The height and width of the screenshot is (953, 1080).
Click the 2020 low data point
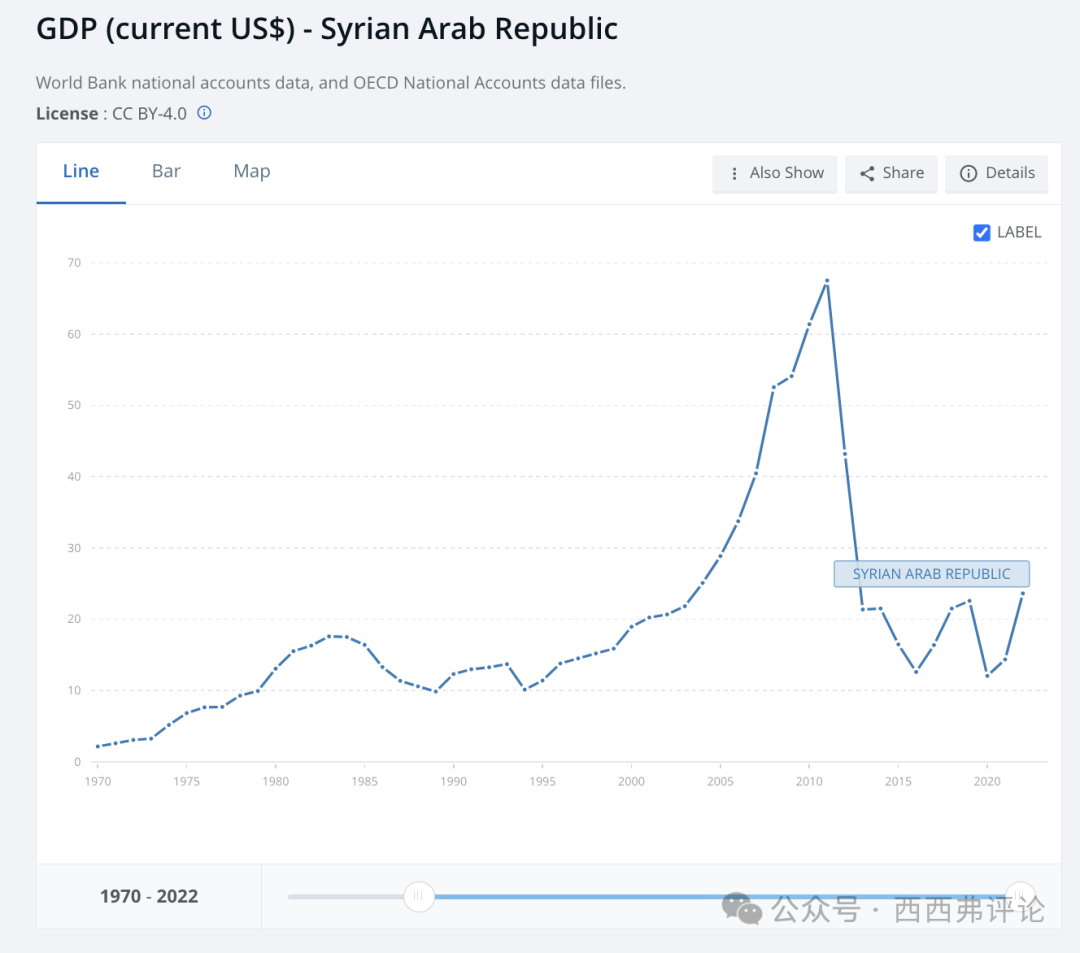[987, 676]
